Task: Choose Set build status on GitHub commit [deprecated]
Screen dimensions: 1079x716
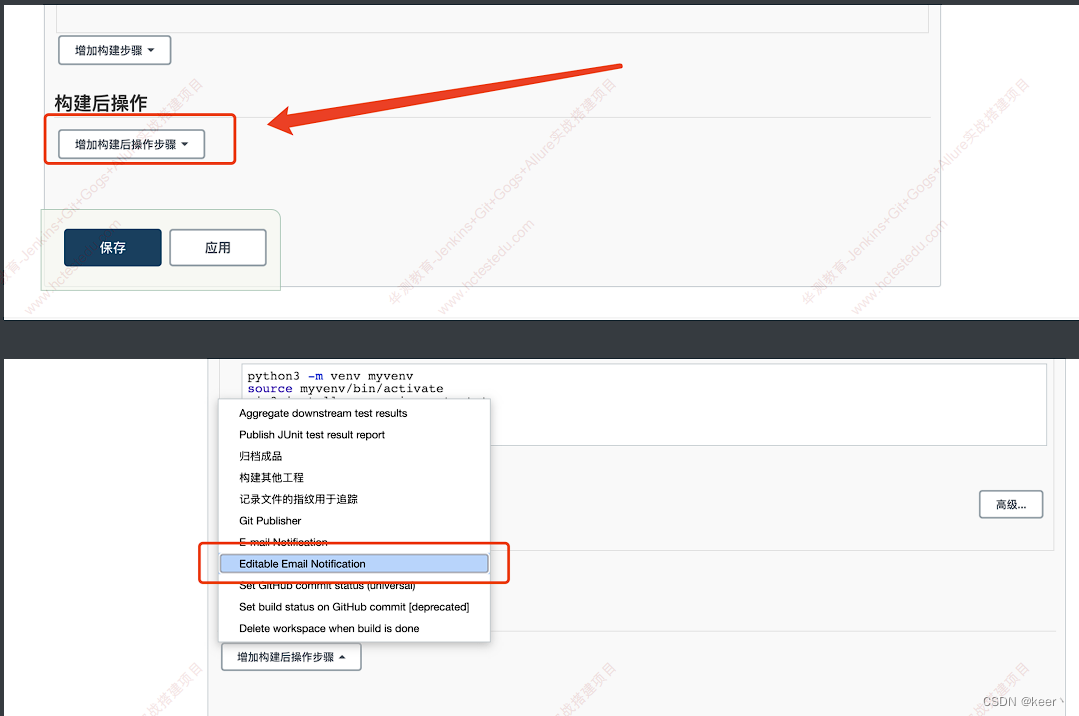Action: 354,607
